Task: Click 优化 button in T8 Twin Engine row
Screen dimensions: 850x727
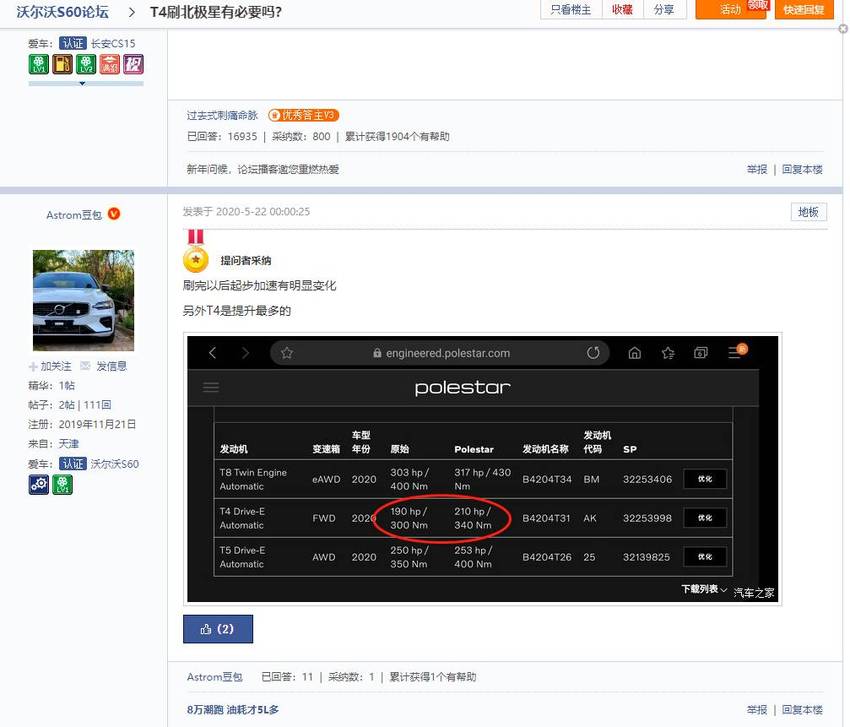Action: coord(705,479)
